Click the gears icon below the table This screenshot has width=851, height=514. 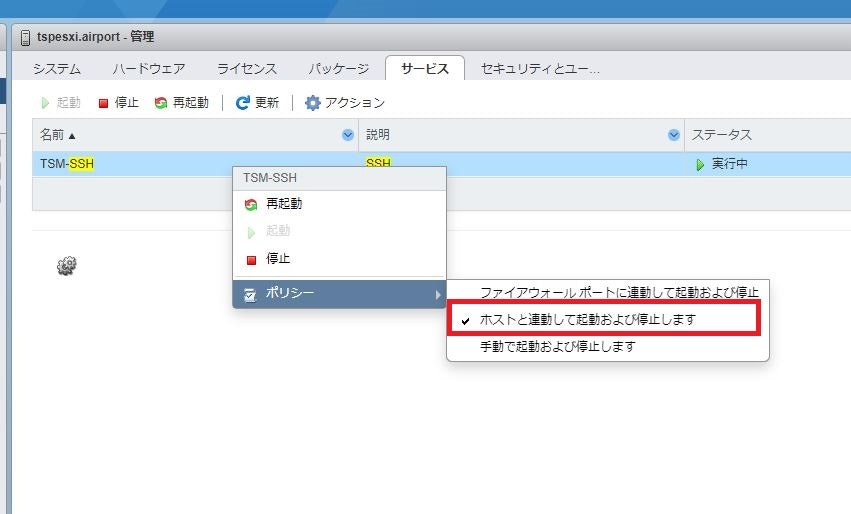coord(67,266)
